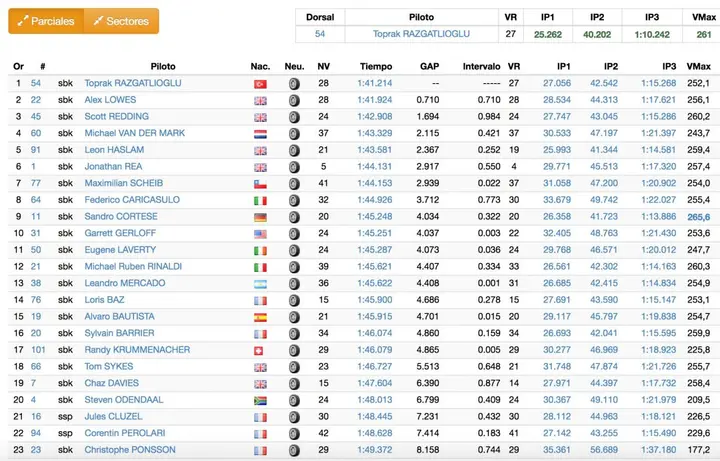Image resolution: width=720 pixels, height=461 pixels.
Task: Click lap time 1:43.329
Action: tap(375, 133)
